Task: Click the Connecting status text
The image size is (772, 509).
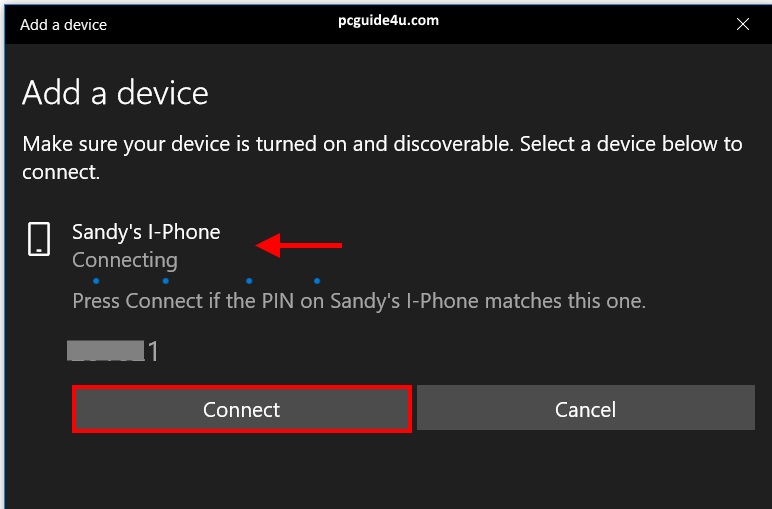Action: click(x=125, y=260)
